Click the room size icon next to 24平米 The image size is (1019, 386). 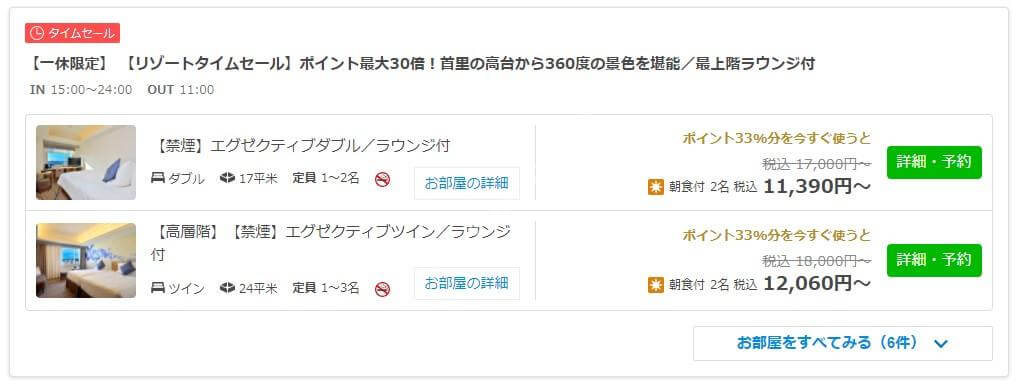227,288
